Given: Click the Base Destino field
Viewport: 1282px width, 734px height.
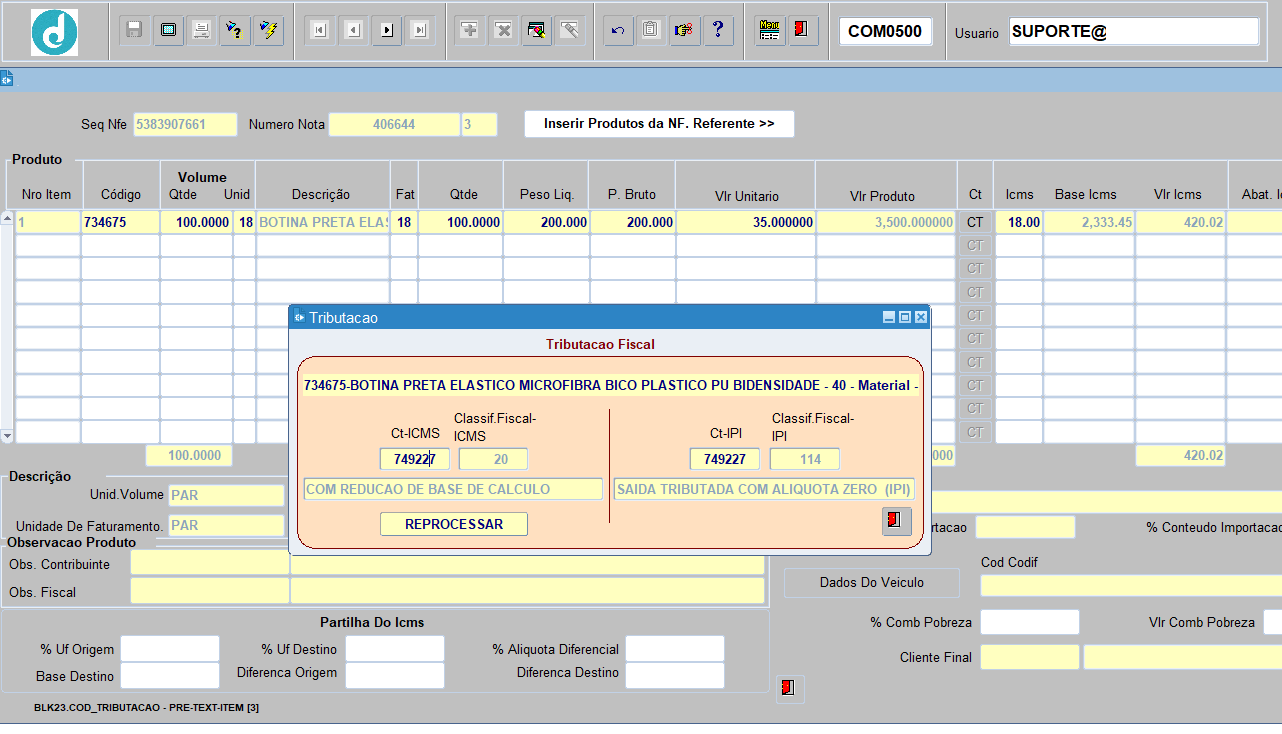Looking at the screenshot, I should pos(170,675).
